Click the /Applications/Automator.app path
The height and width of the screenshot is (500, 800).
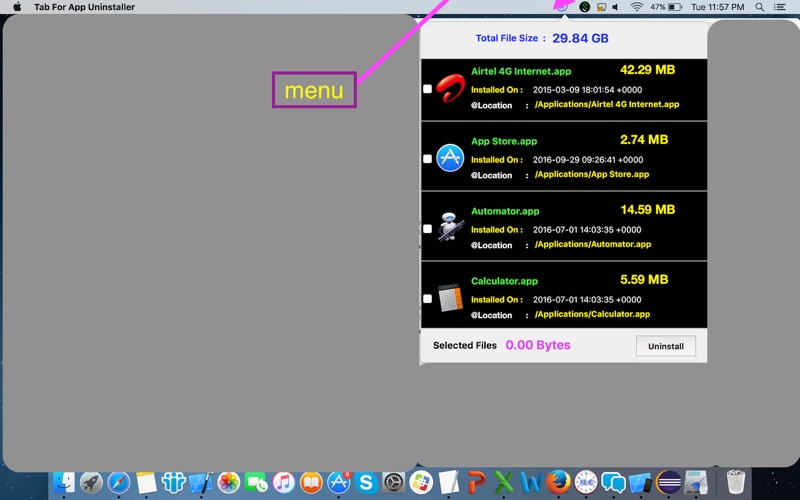(593, 244)
